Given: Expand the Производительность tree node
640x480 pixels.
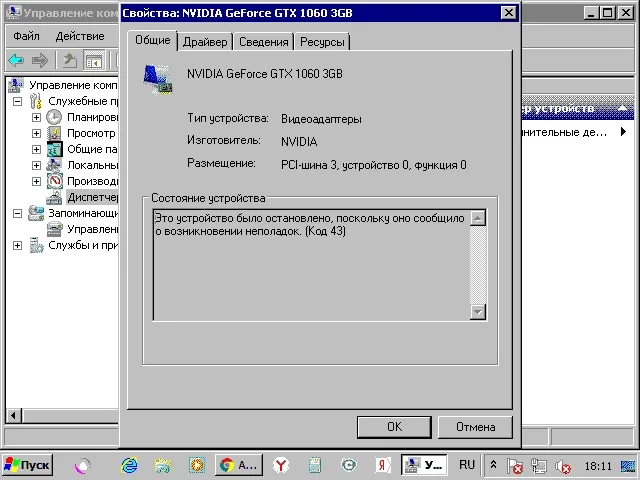Looking at the screenshot, I should [x=36, y=181].
